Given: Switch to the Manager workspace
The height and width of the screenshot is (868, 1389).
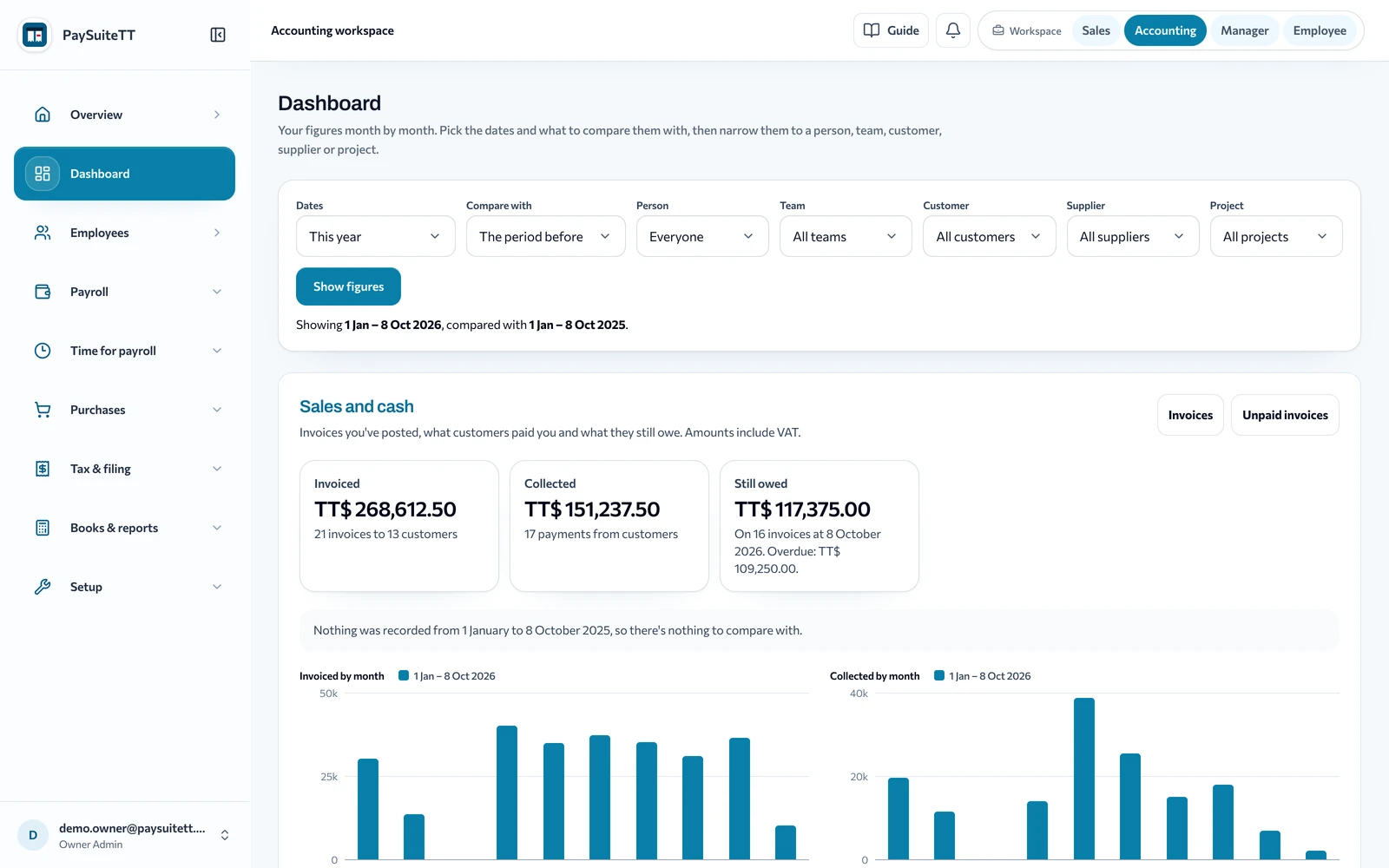Looking at the screenshot, I should (x=1244, y=30).
